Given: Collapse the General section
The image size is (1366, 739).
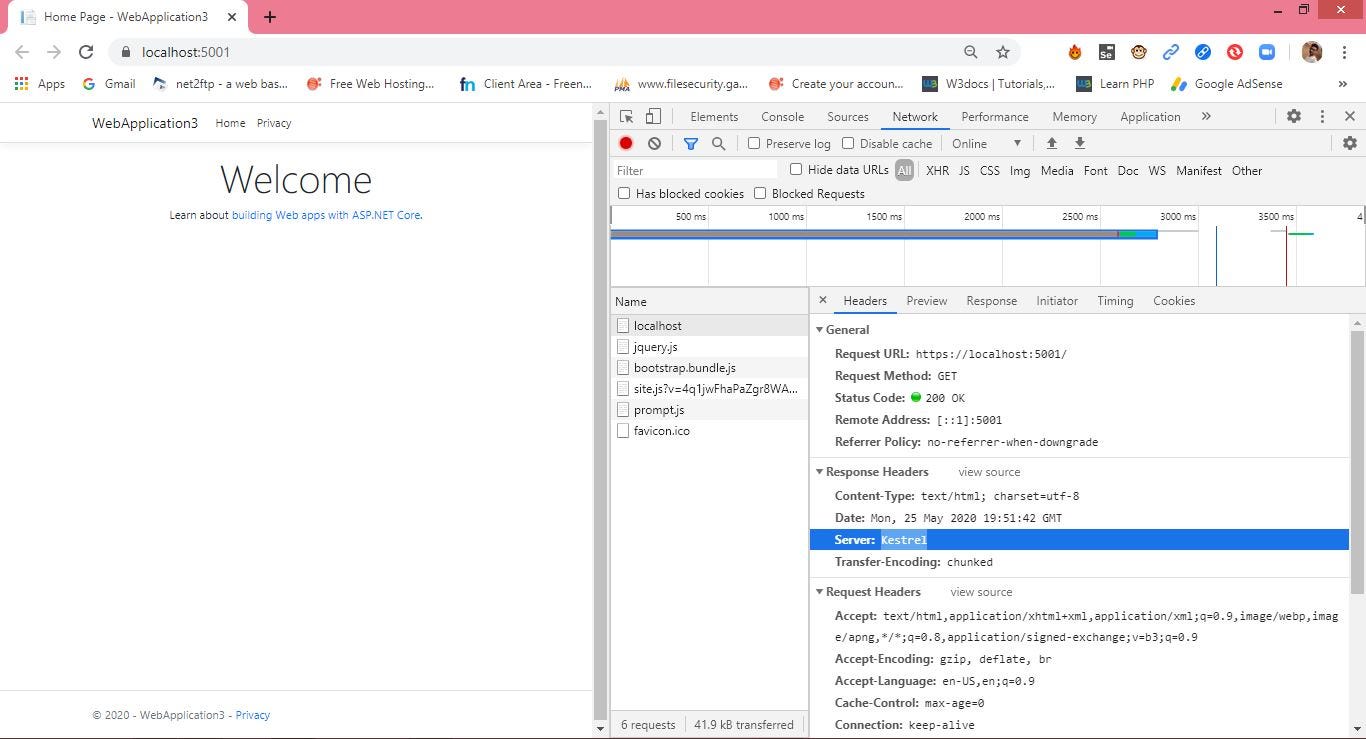Looking at the screenshot, I should [x=820, y=329].
